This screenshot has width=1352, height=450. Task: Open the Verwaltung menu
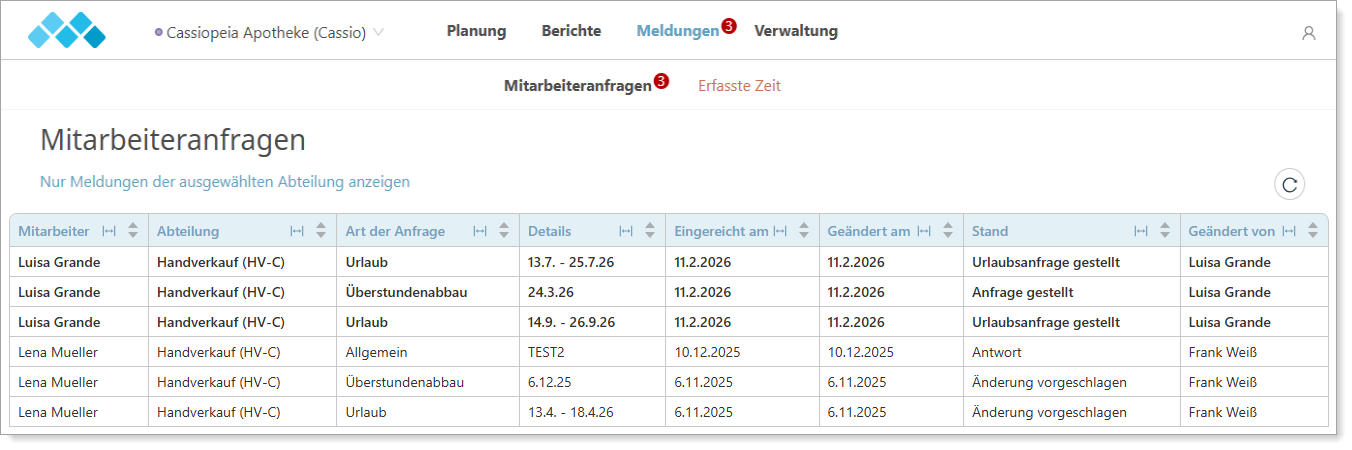click(795, 31)
